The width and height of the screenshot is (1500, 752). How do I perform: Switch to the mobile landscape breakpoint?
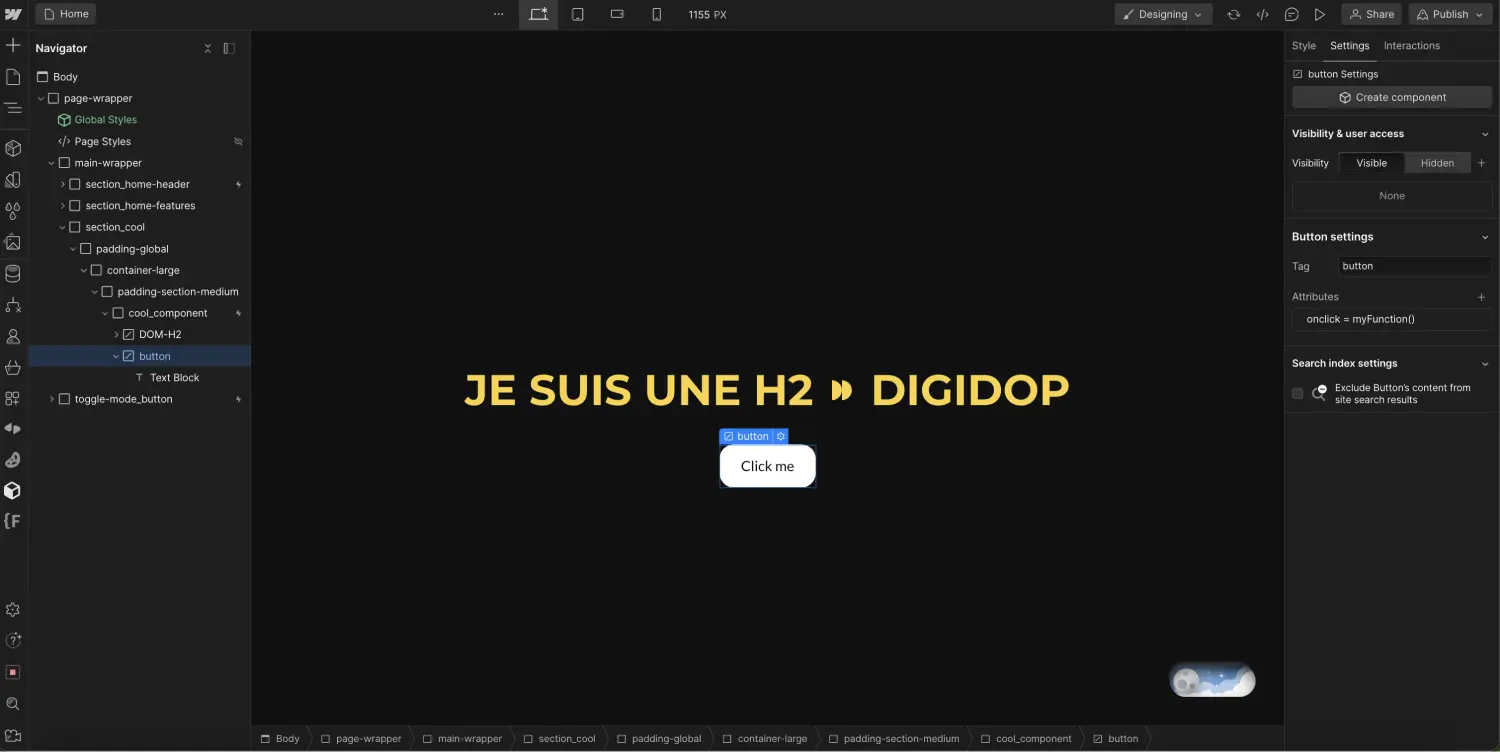(x=617, y=14)
